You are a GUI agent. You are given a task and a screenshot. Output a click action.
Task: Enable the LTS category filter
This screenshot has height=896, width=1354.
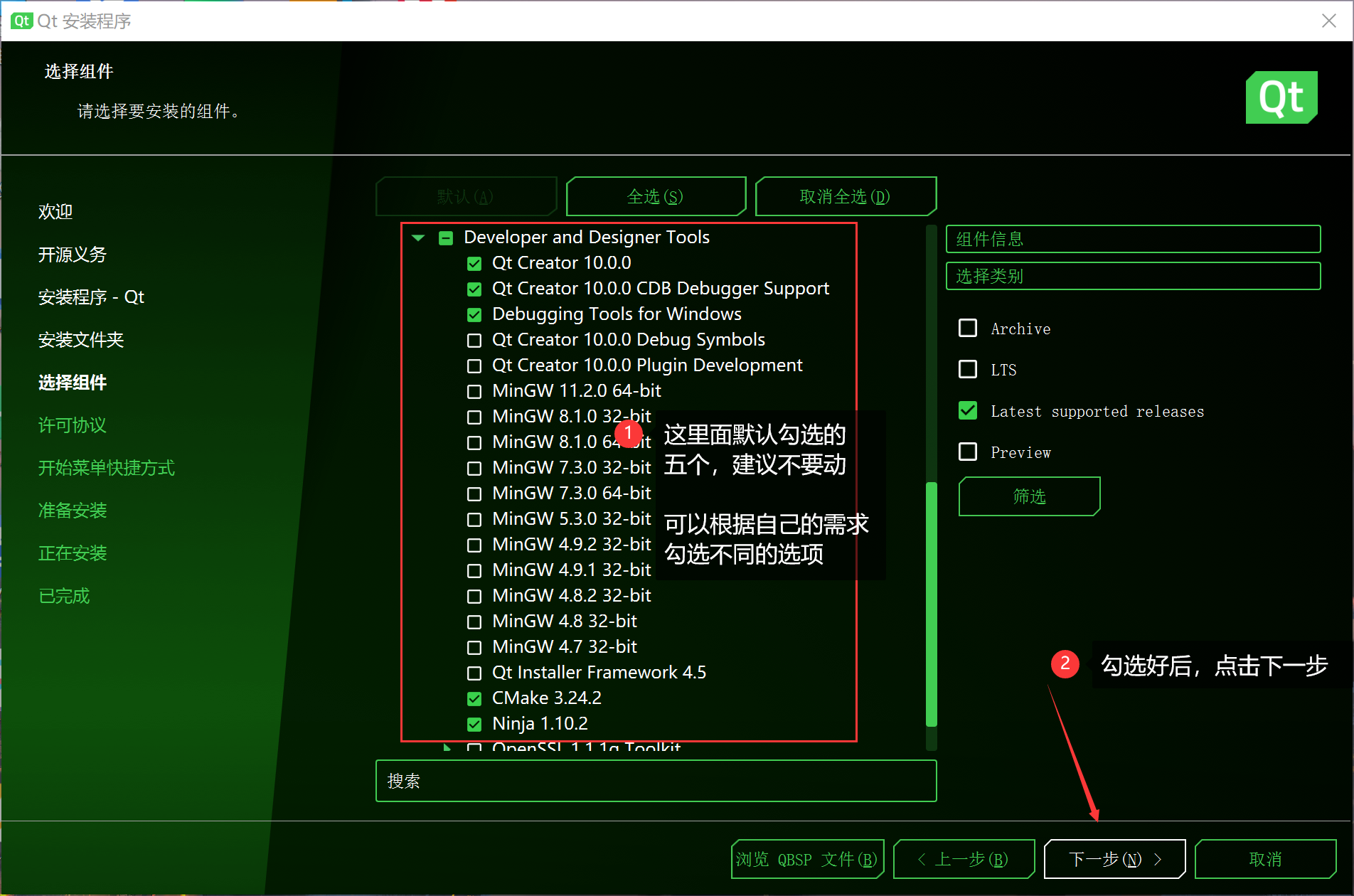click(968, 369)
